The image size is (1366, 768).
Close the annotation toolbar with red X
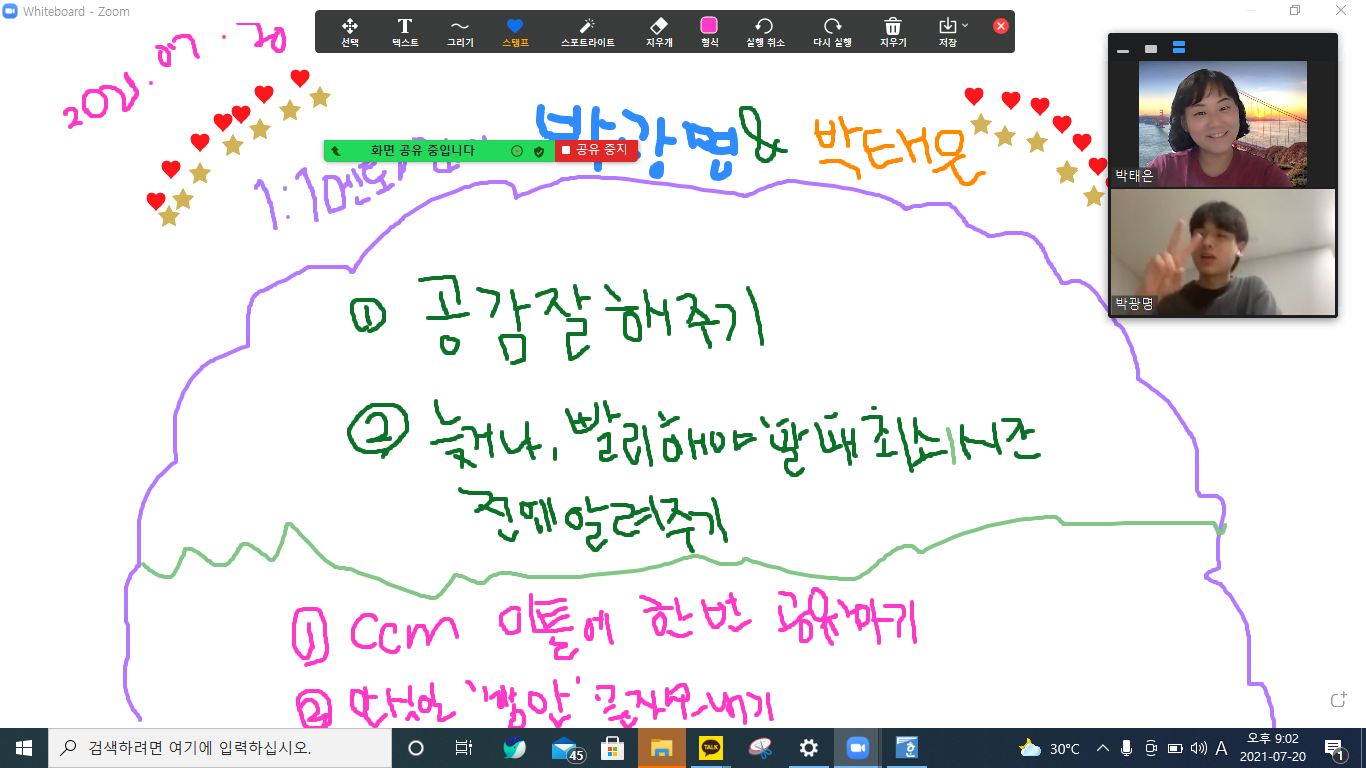[x=1001, y=26]
